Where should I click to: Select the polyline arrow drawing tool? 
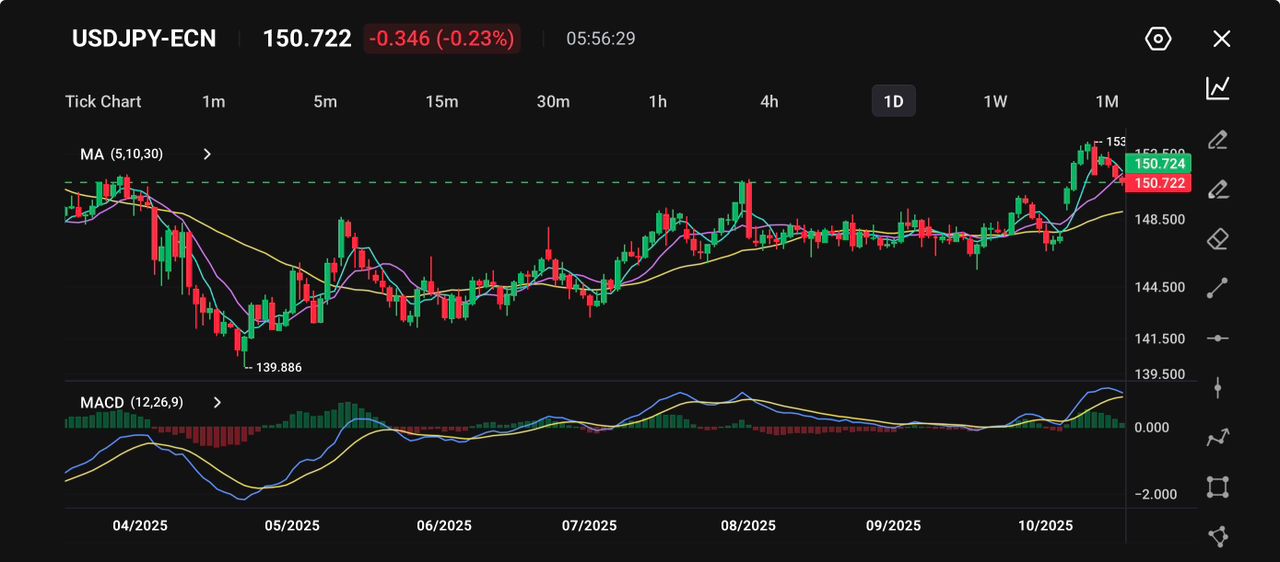[x=1217, y=437]
